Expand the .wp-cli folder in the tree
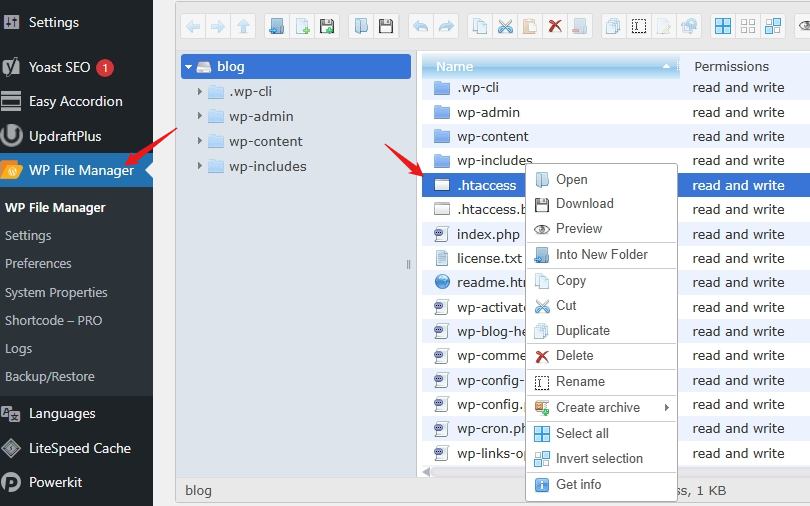The height and width of the screenshot is (506, 810). [199, 91]
